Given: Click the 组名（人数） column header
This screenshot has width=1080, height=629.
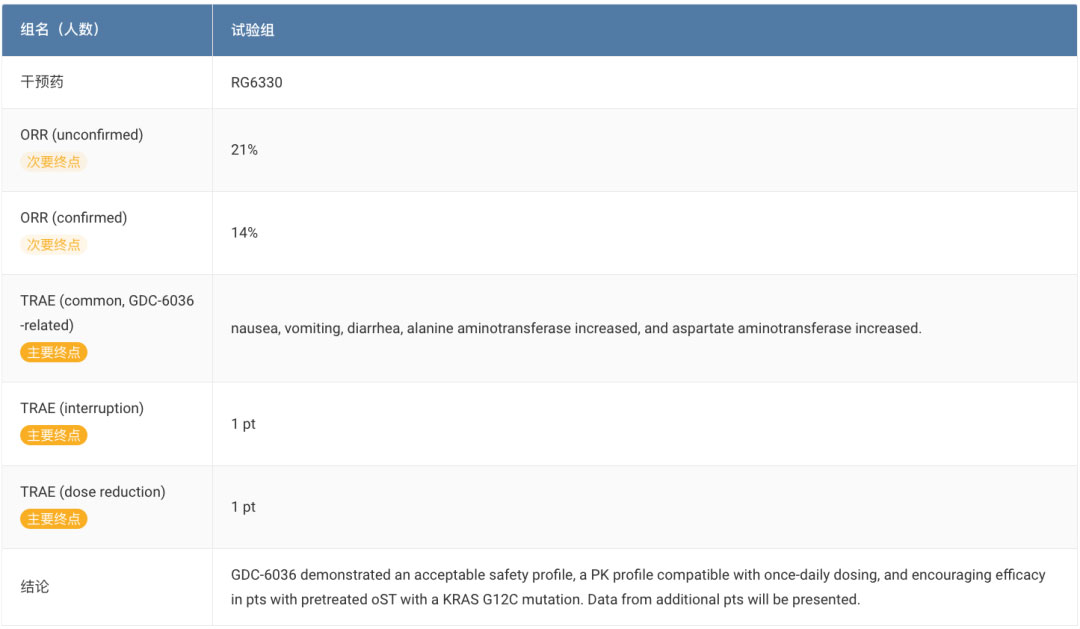Looking at the screenshot, I should pos(59,30).
